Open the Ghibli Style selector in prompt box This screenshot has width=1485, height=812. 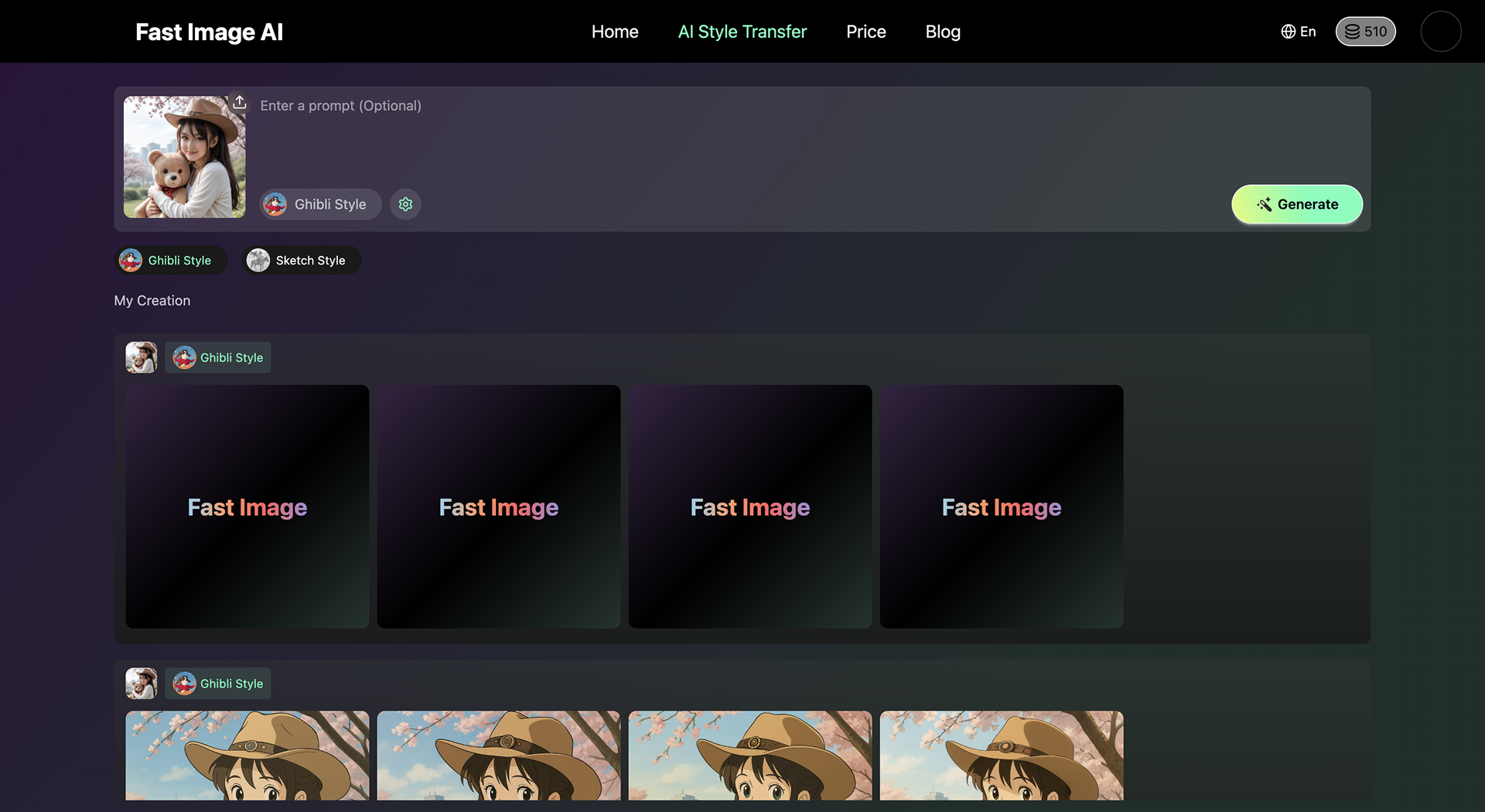pyautogui.click(x=320, y=204)
